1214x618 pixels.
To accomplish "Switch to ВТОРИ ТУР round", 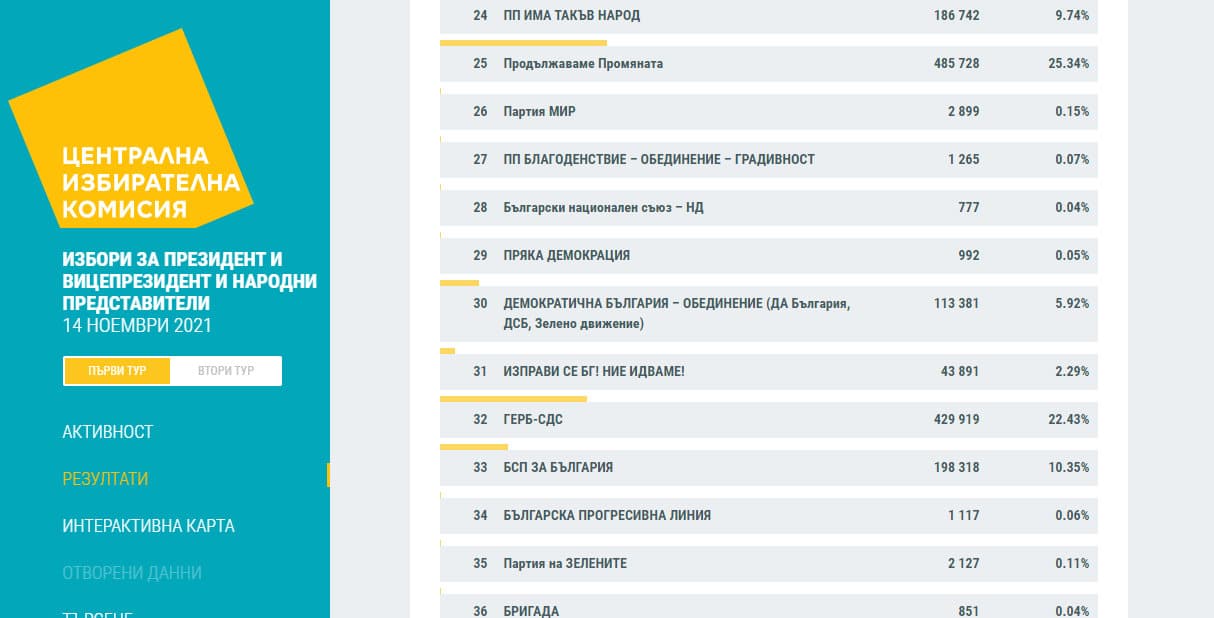I will click(x=226, y=371).
